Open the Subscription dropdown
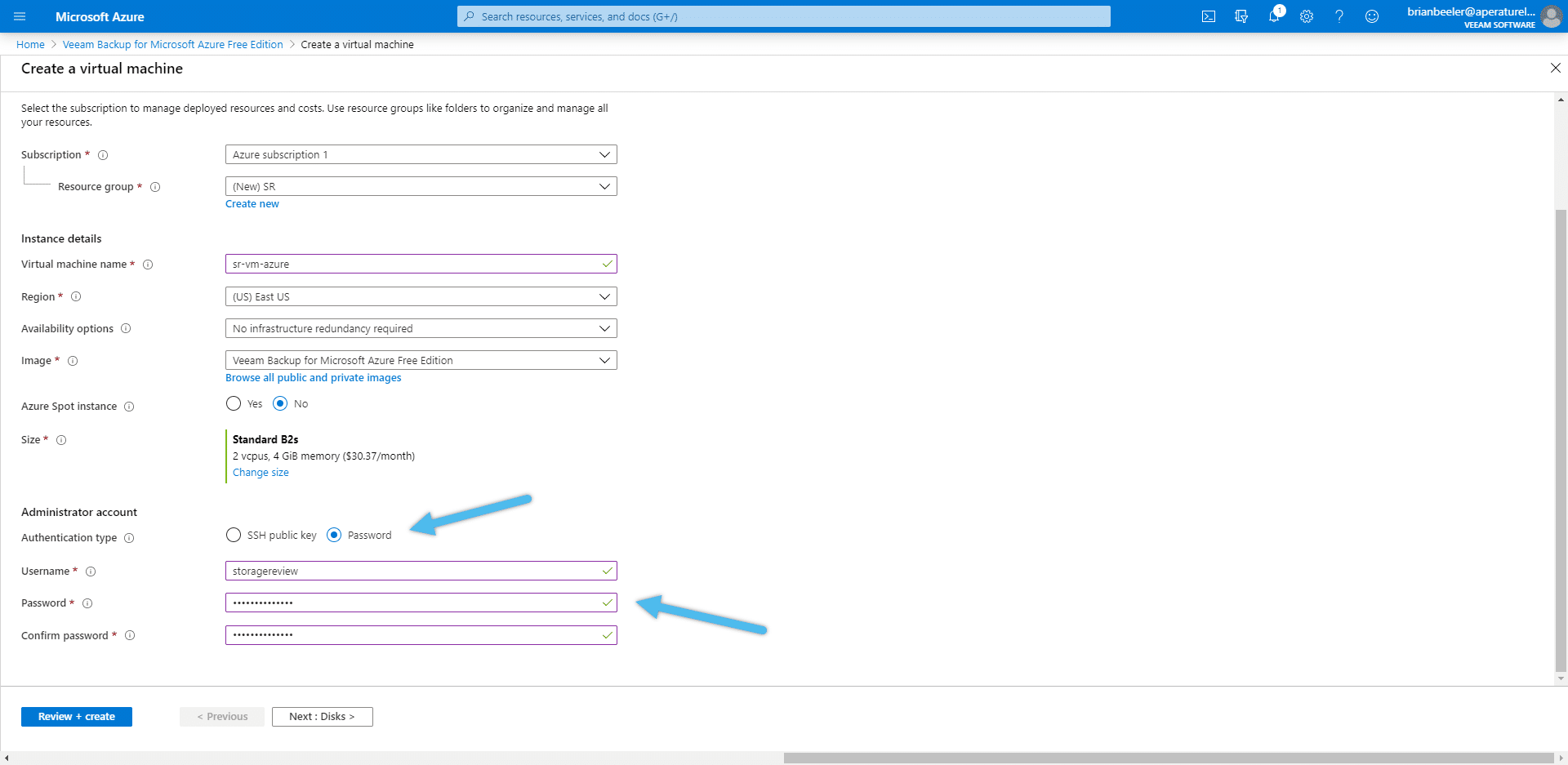 coord(421,154)
